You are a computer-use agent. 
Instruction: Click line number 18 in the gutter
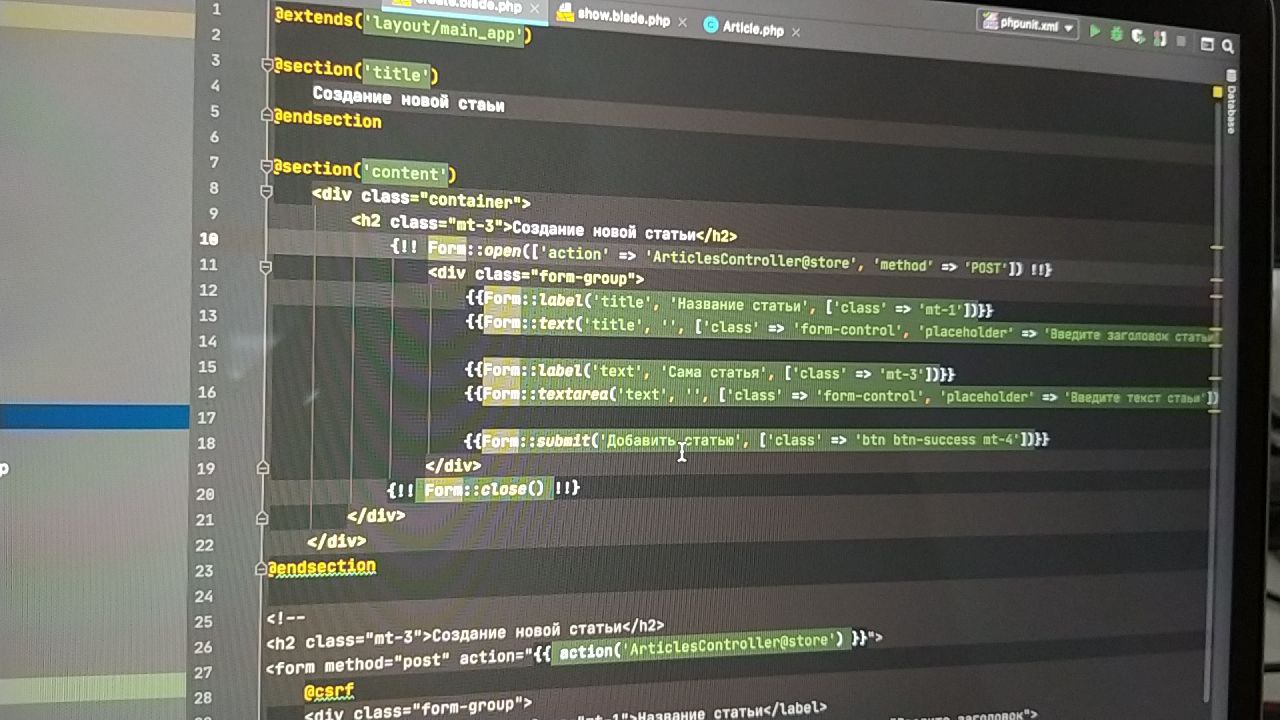coord(206,442)
